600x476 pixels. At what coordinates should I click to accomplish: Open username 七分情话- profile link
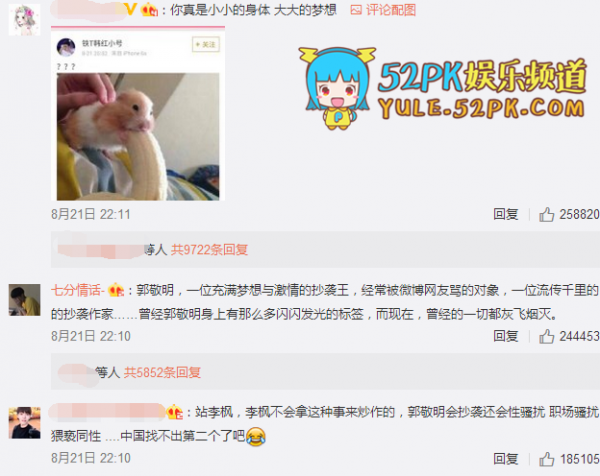[78, 290]
